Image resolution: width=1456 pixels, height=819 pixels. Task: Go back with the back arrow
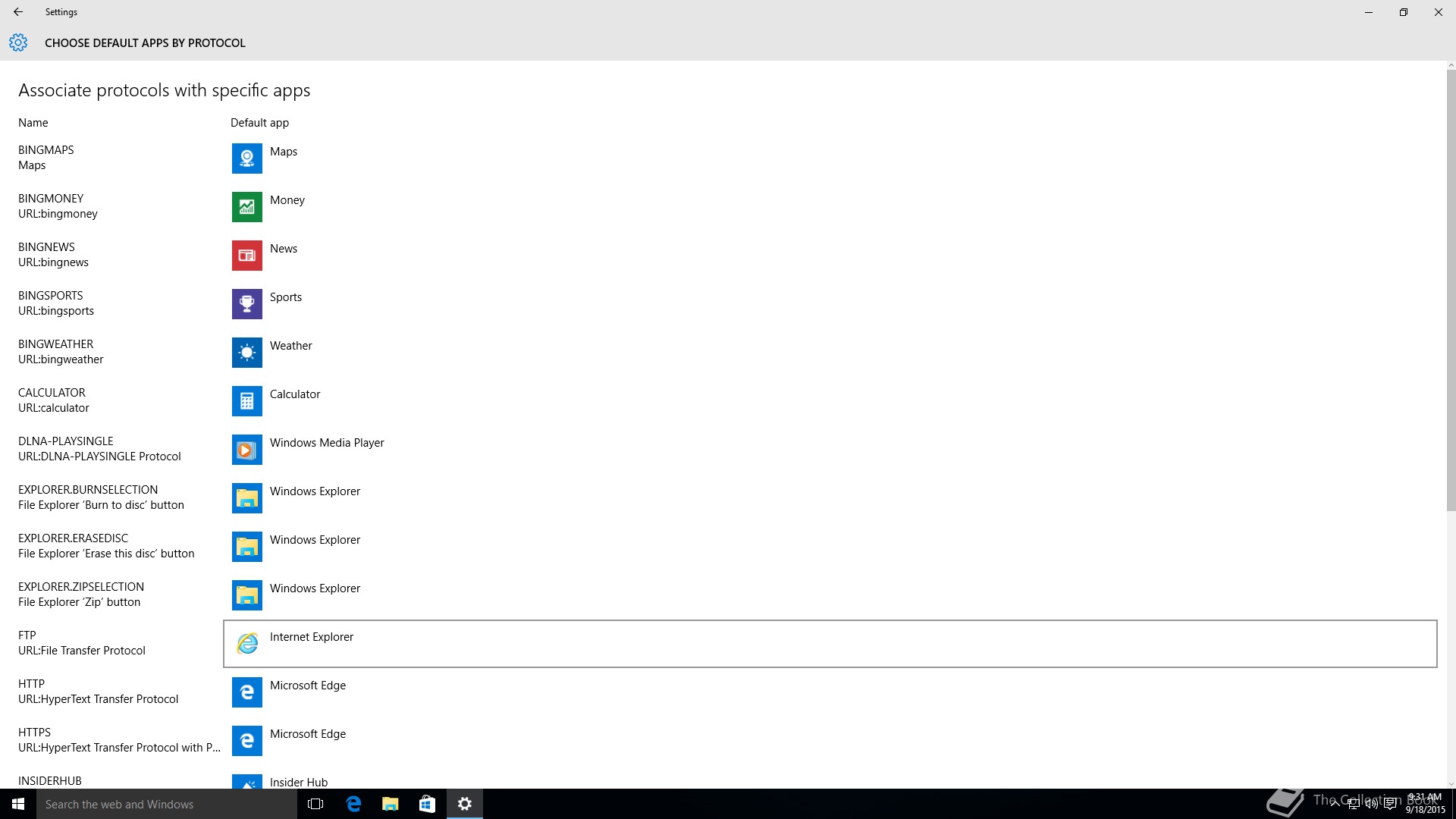18,12
